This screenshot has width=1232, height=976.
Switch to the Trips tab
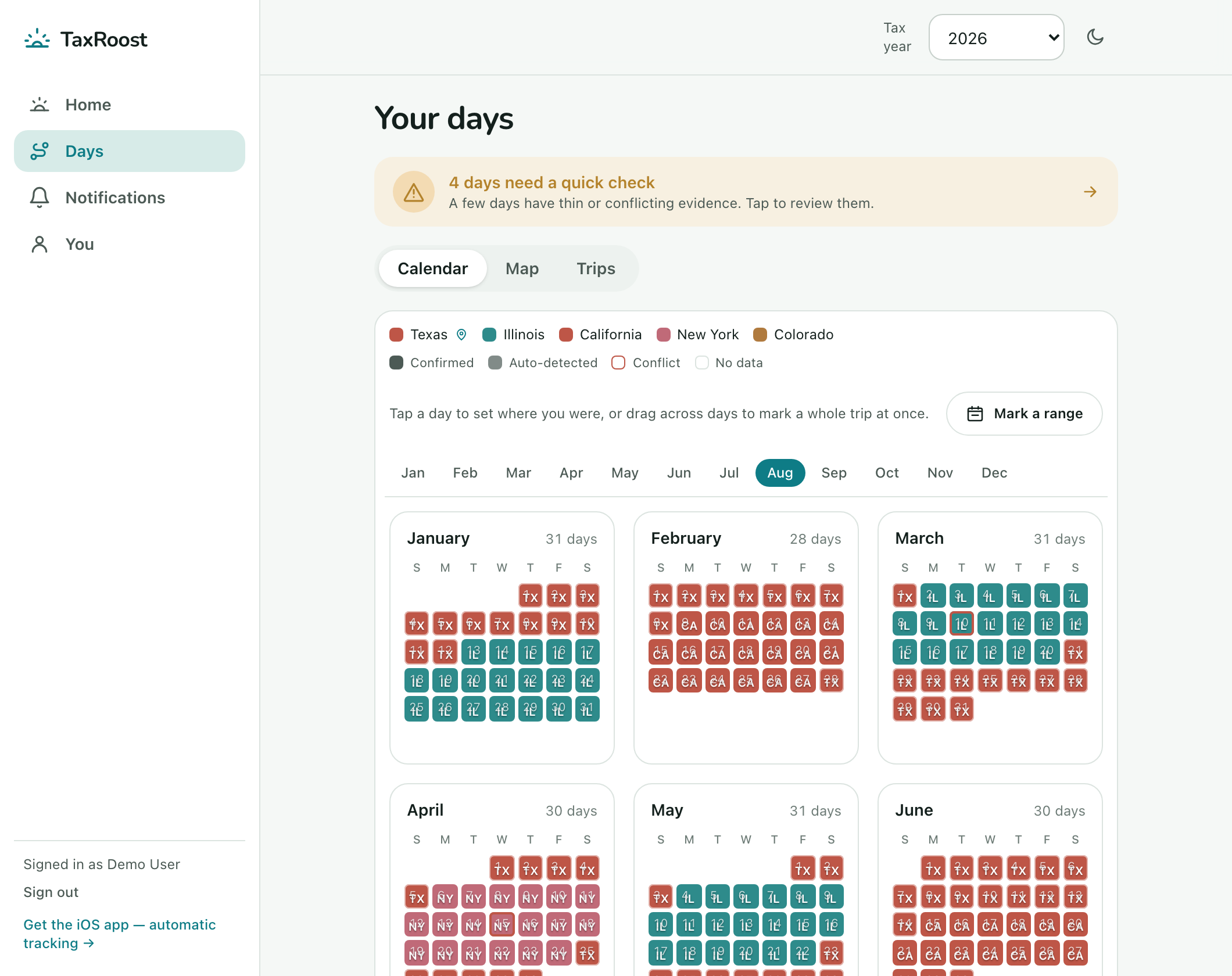(596, 268)
